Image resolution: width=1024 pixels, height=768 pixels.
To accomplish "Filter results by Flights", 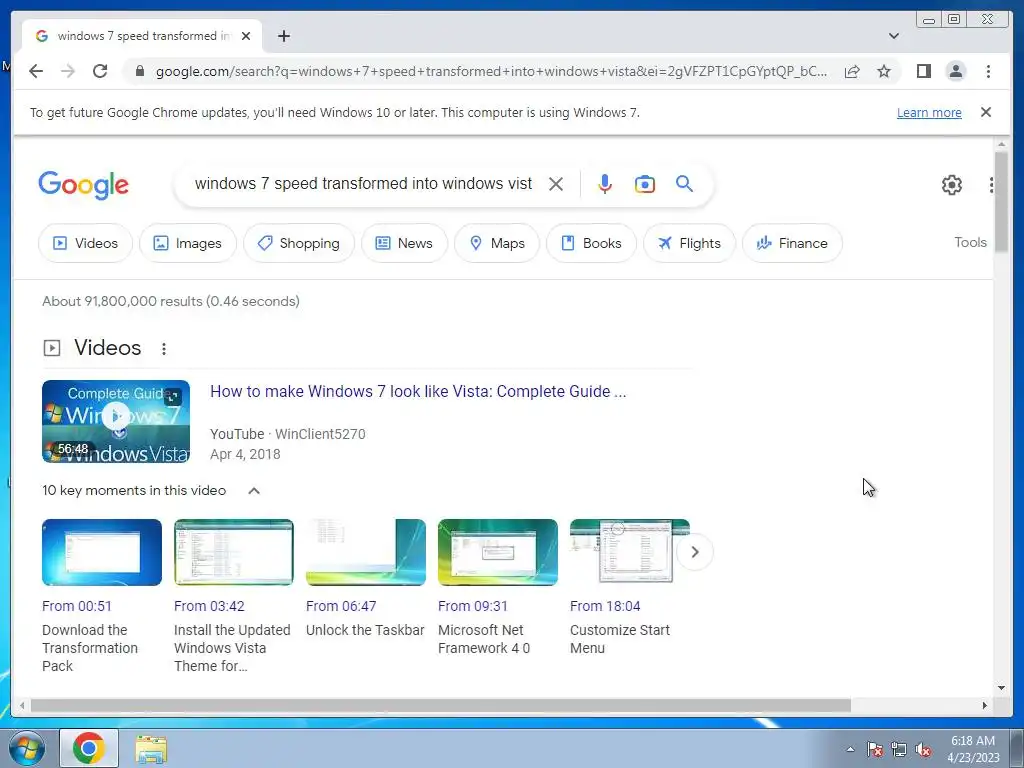I will (x=689, y=243).
